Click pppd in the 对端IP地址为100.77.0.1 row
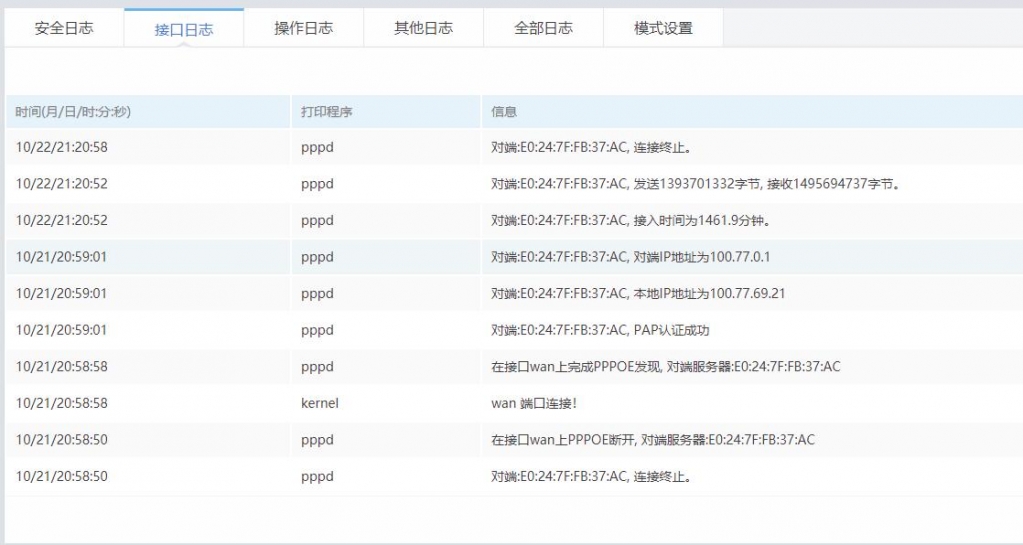This screenshot has height=545, width=1023. [x=317, y=257]
